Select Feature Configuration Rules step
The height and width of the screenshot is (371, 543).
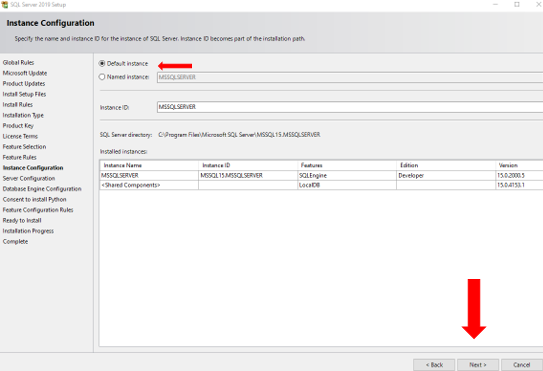pyautogui.click(x=38, y=210)
